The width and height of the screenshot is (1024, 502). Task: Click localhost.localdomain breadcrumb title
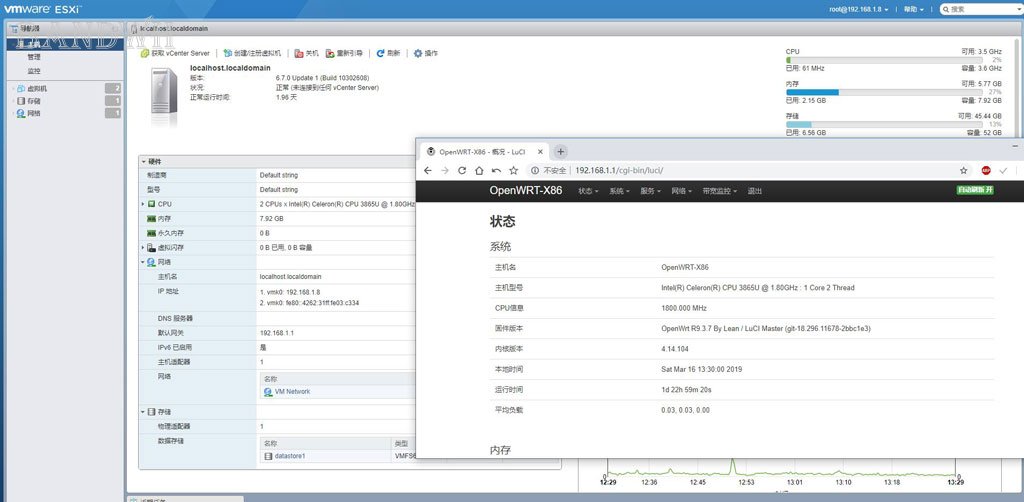(174, 29)
